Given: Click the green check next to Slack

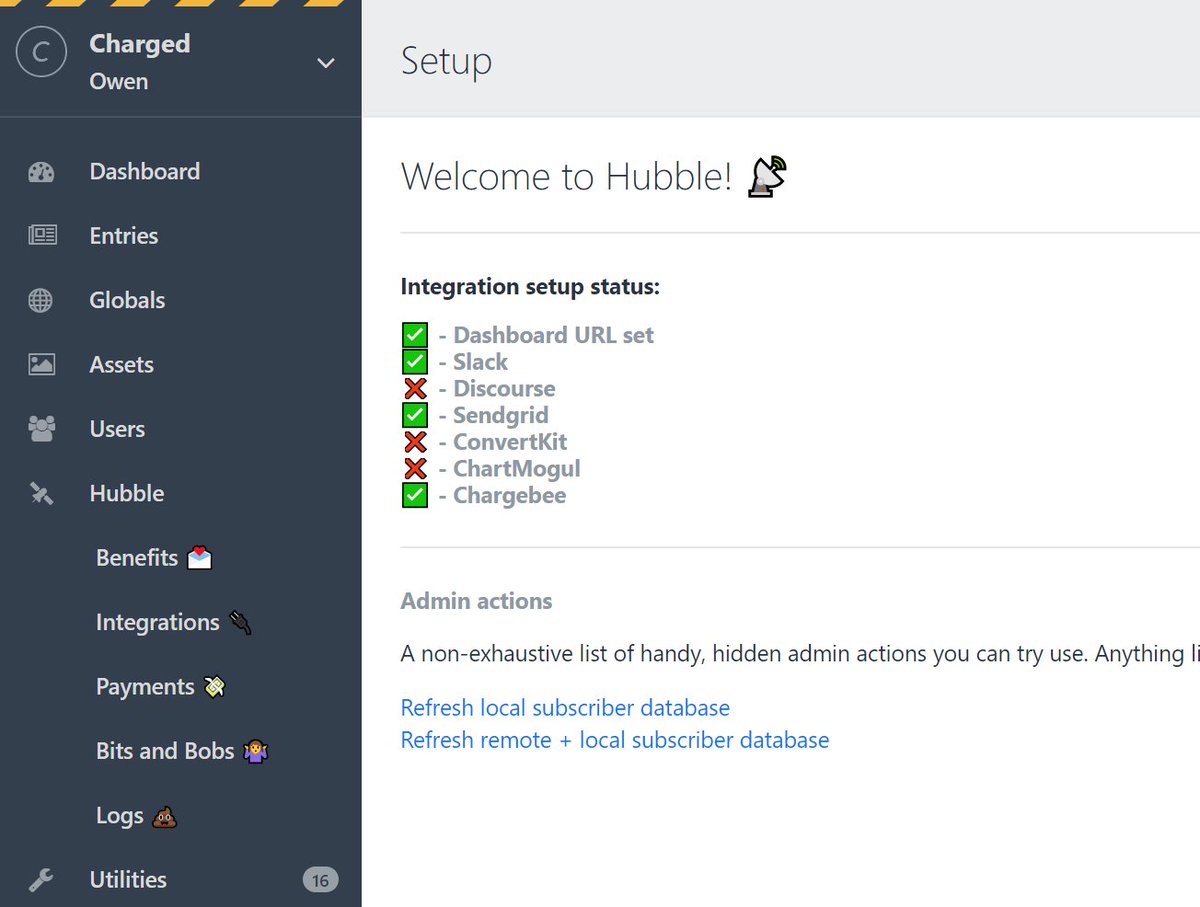Looking at the screenshot, I should pos(415,362).
